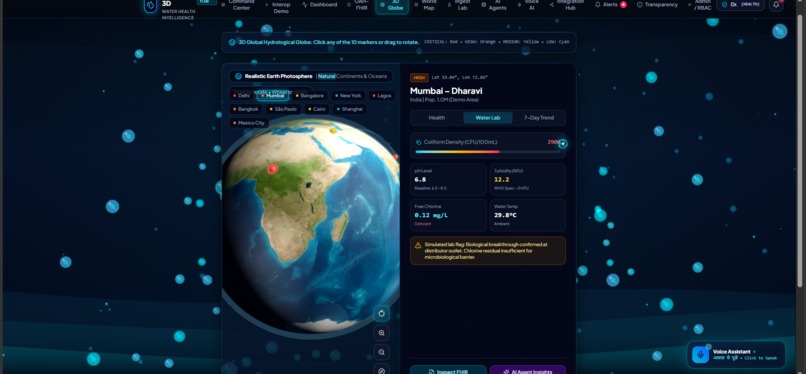The width and height of the screenshot is (806, 374).
Task: Select the Bangkok city chip
Action: click(246, 109)
